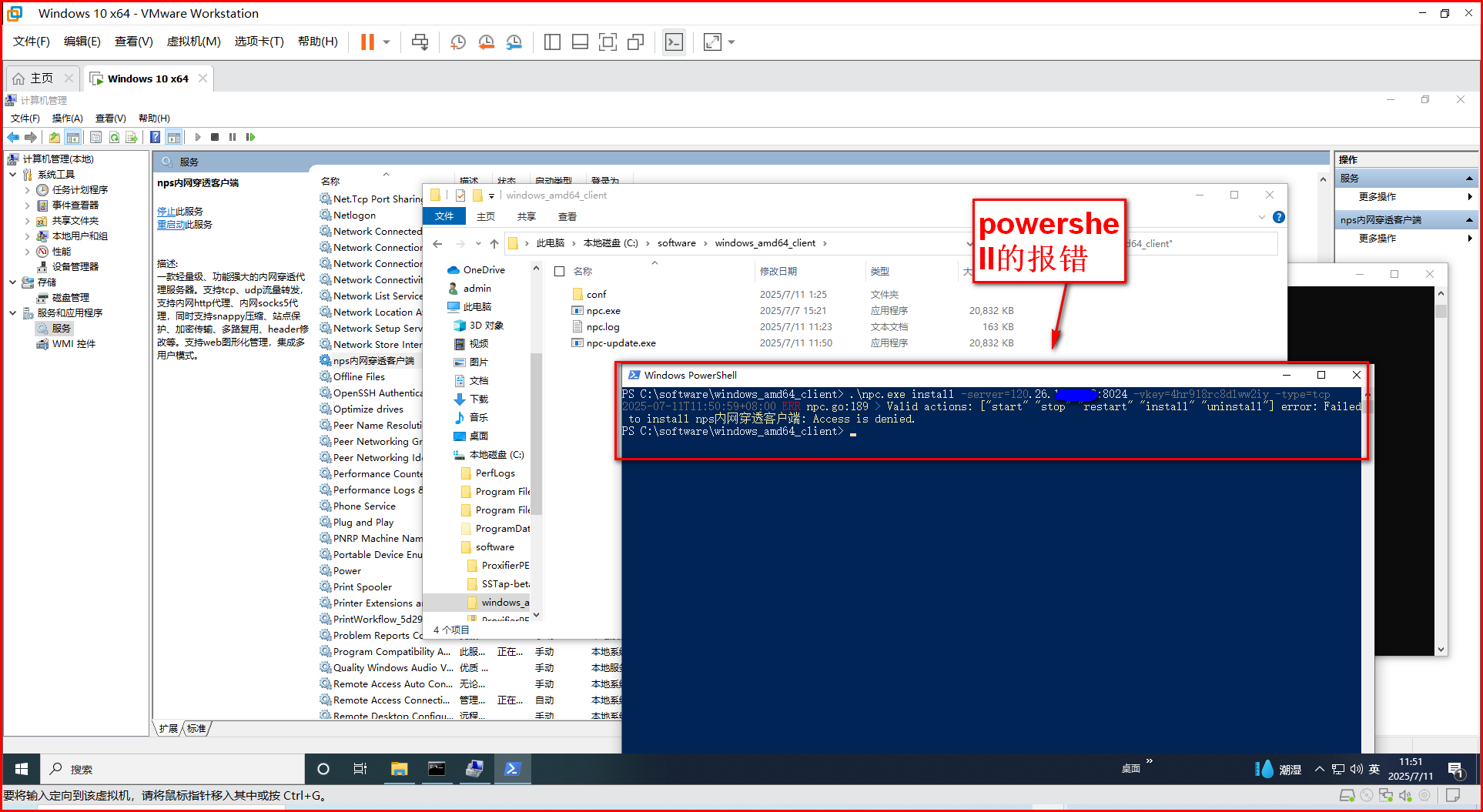Click the Pause Service toolbar icon

(x=233, y=137)
